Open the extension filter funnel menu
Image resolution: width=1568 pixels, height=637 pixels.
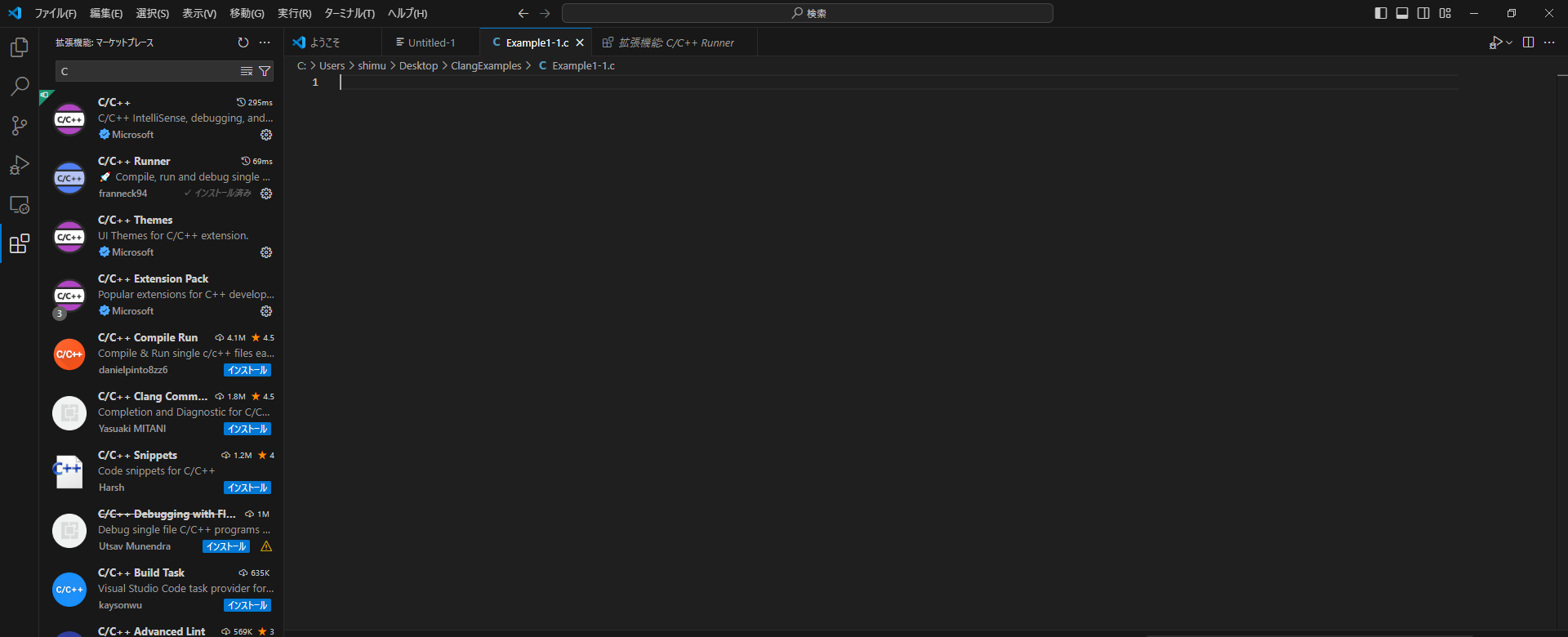coord(265,72)
